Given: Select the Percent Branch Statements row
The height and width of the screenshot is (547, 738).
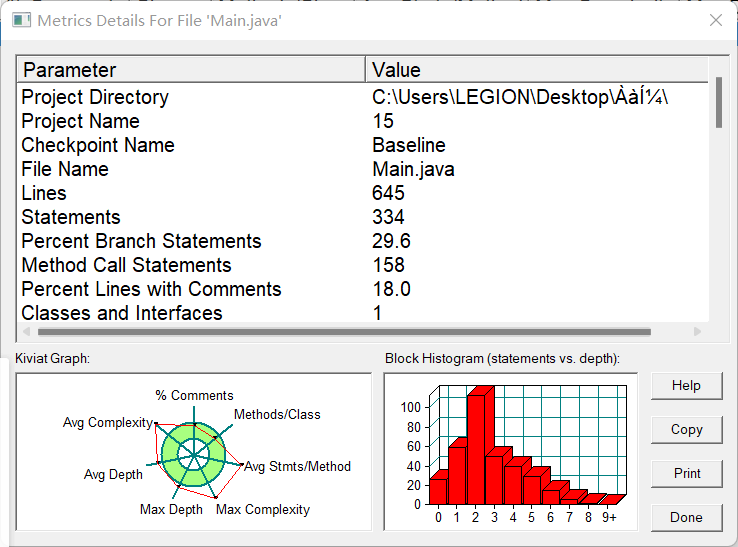Looking at the screenshot, I should (362, 241).
